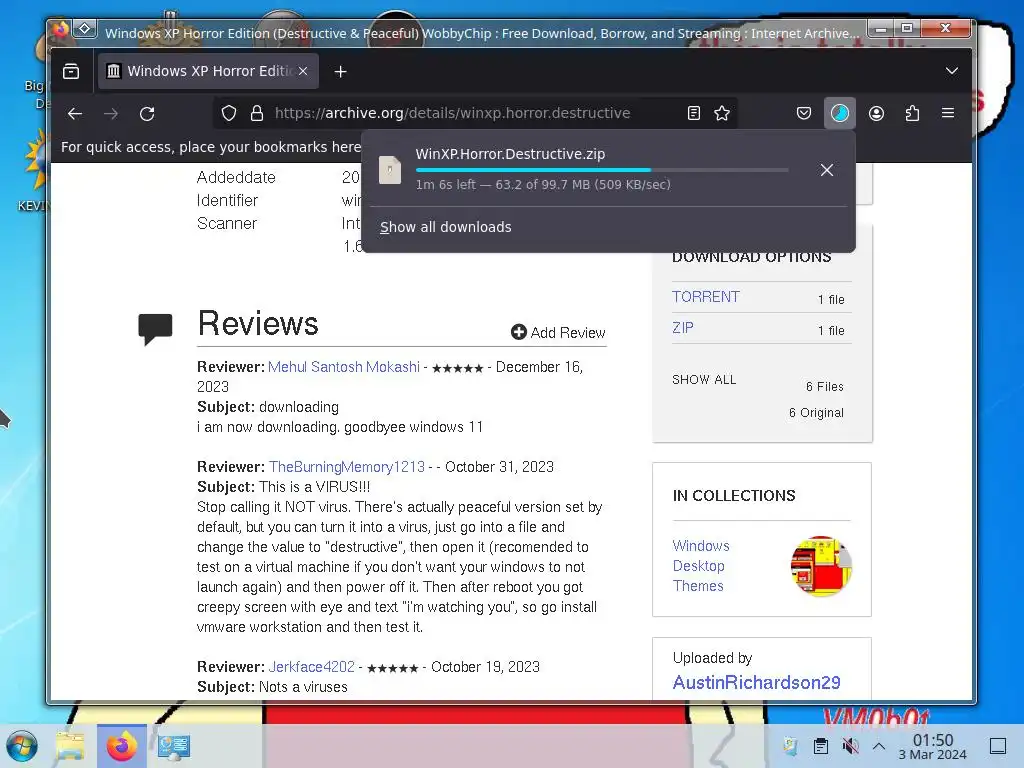Image resolution: width=1024 pixels, height=768 pixels.
Task: Select the Windows XP Horror Edition tab
Action: pos(208,71)
